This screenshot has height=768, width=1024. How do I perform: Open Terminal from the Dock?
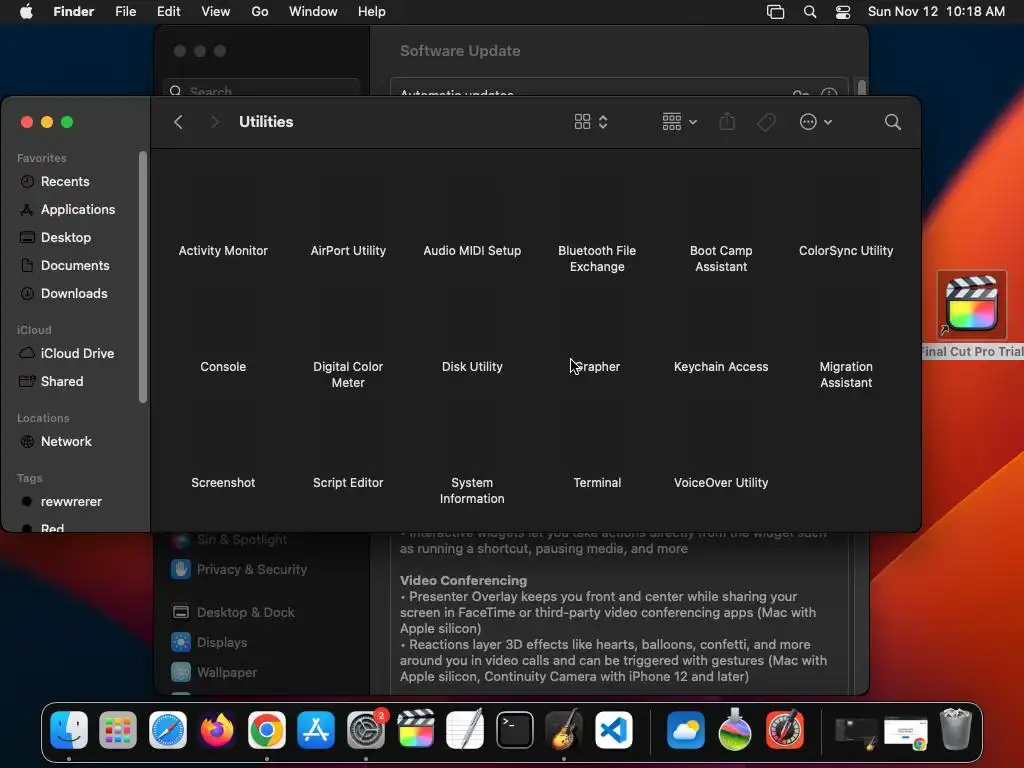click(x=515, y=730)
